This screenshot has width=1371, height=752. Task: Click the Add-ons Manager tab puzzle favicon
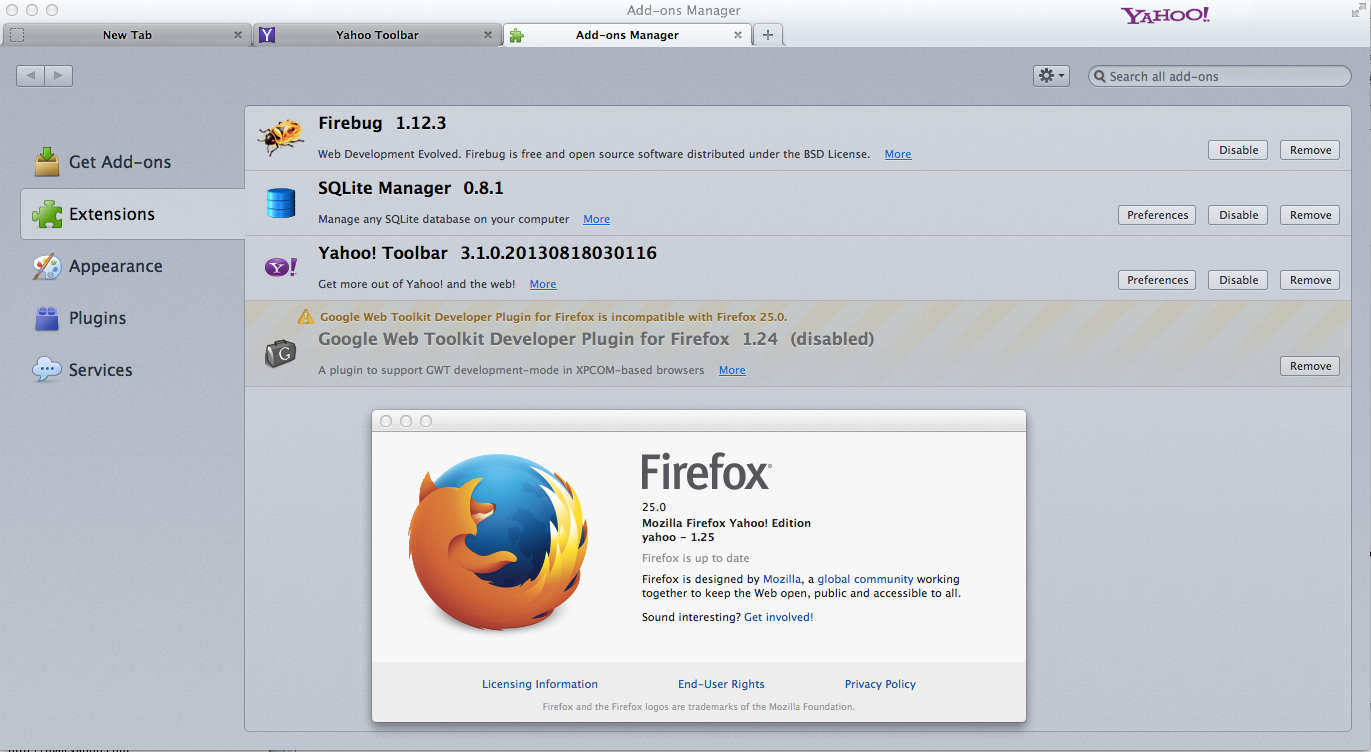pos(516,35)
